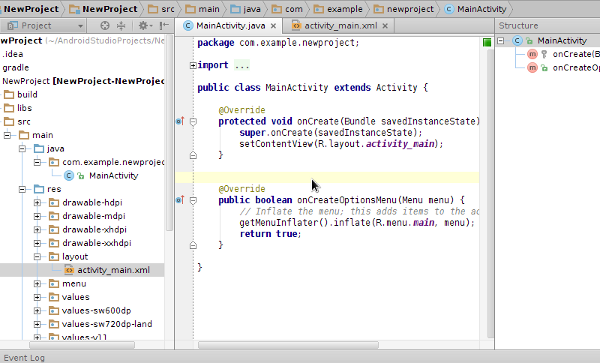Click the R.menu.main reference in code
The height and width of the screenshot is (363, 600).
point(405,223)
